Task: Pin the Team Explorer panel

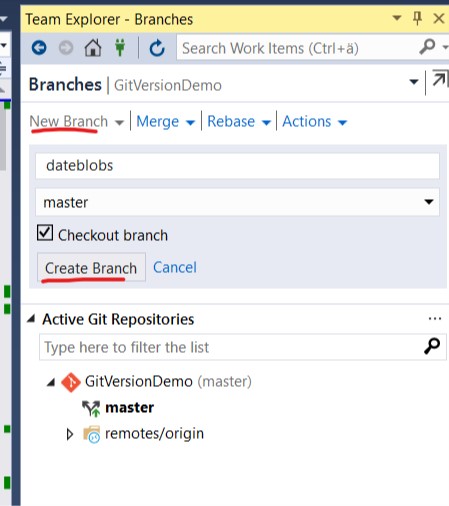Action: (417, 18)
